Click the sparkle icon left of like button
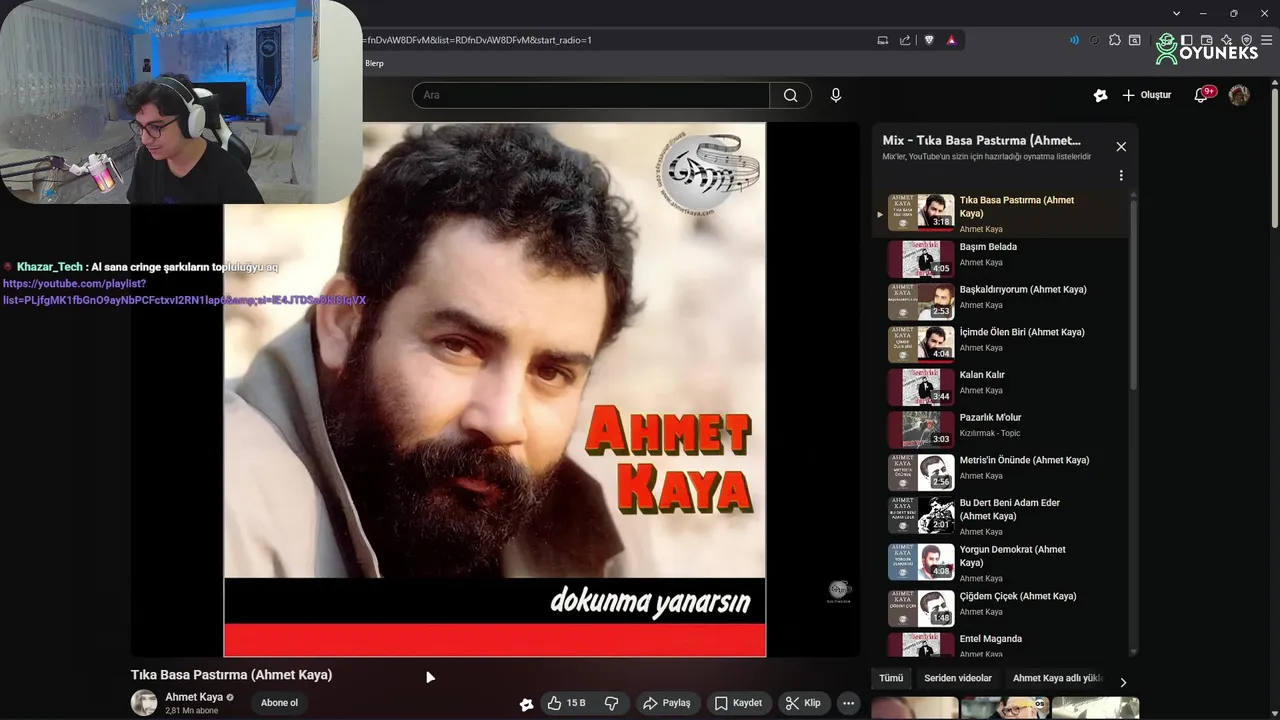Screen dimensions: 1280x720 527,704
